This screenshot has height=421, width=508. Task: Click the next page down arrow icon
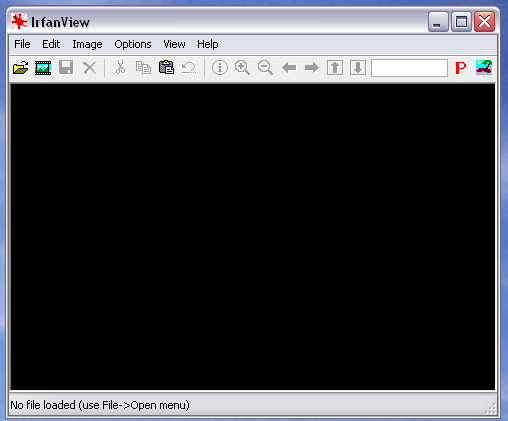[x=358, y=68]
